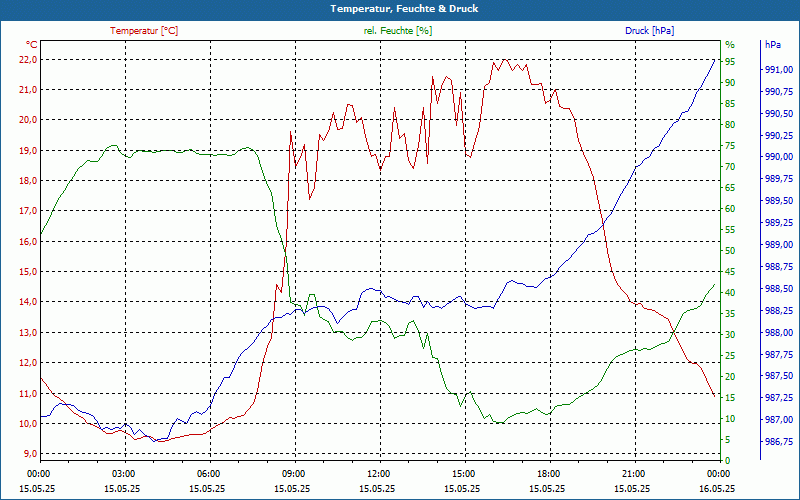Click temperature axis value '14,0'
Viewport: 800px width, 500px height.
[x=28, y=302]
